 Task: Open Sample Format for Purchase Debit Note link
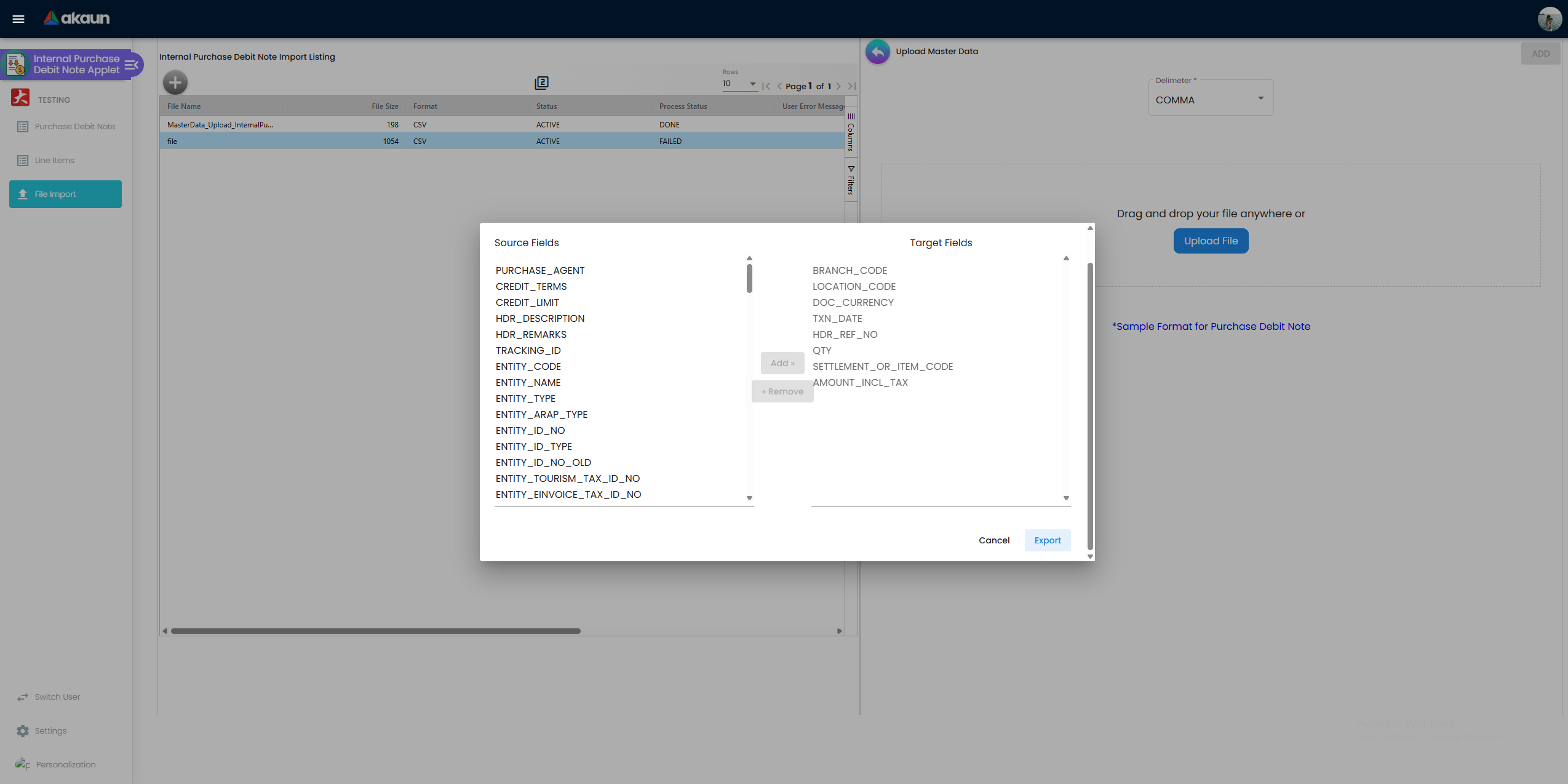tap(1211, 327)
